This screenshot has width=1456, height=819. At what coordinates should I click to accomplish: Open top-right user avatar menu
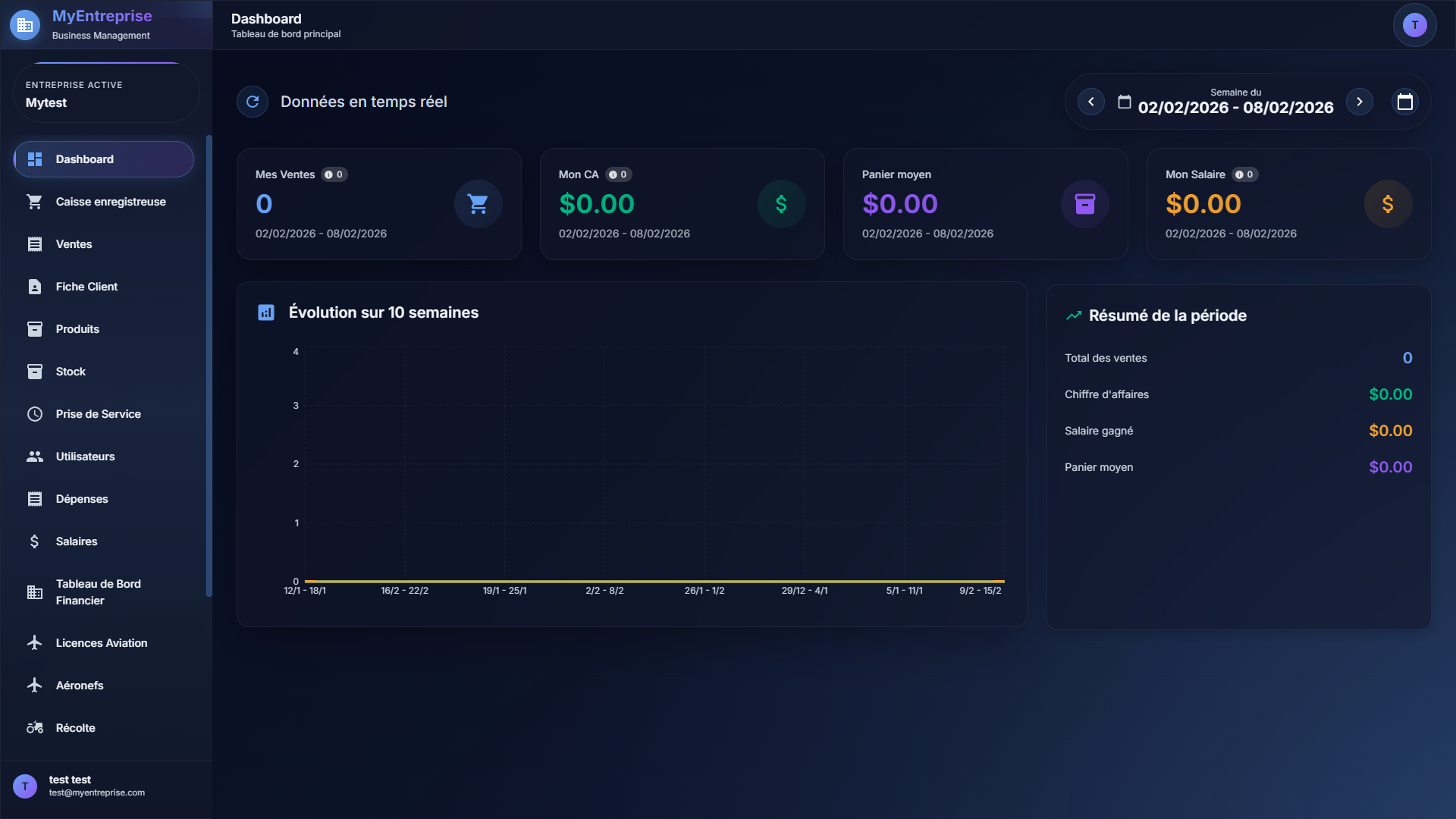pos(1414,25)
